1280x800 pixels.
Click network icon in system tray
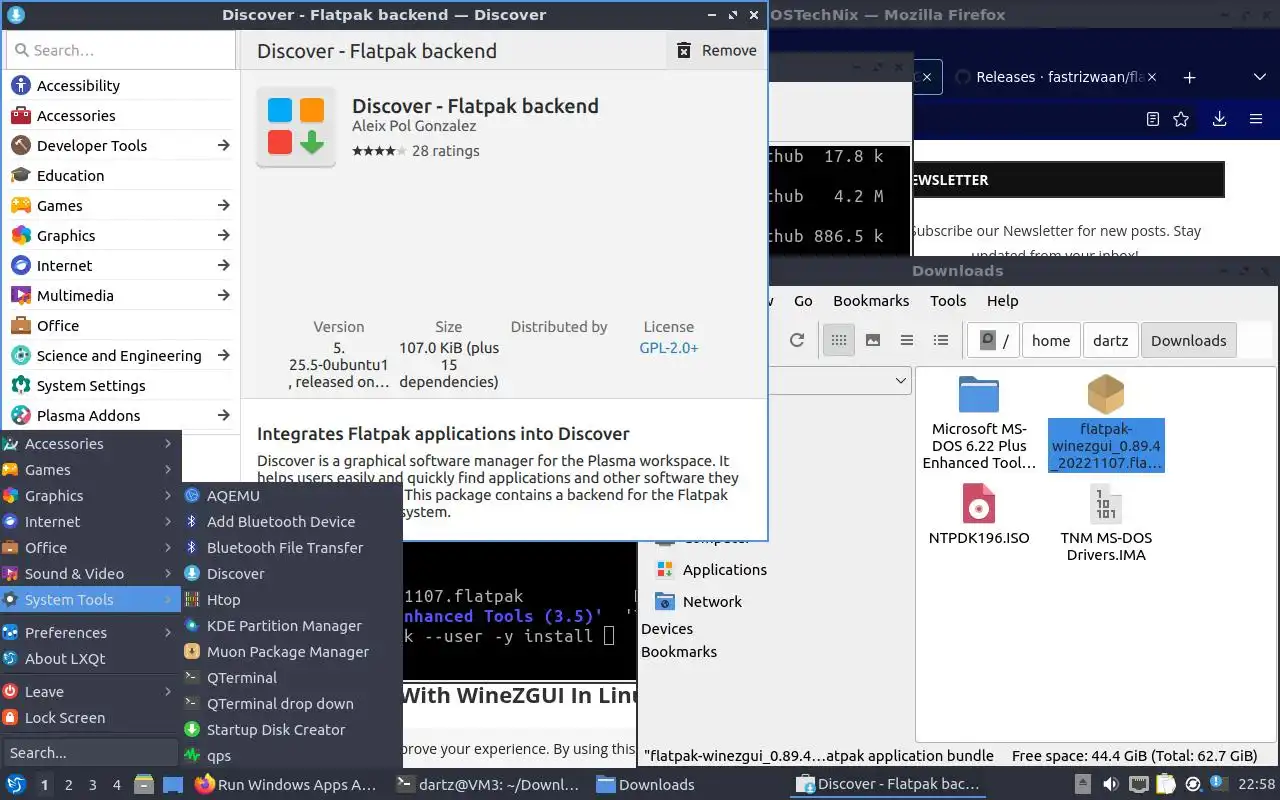tap(1138, 785)
